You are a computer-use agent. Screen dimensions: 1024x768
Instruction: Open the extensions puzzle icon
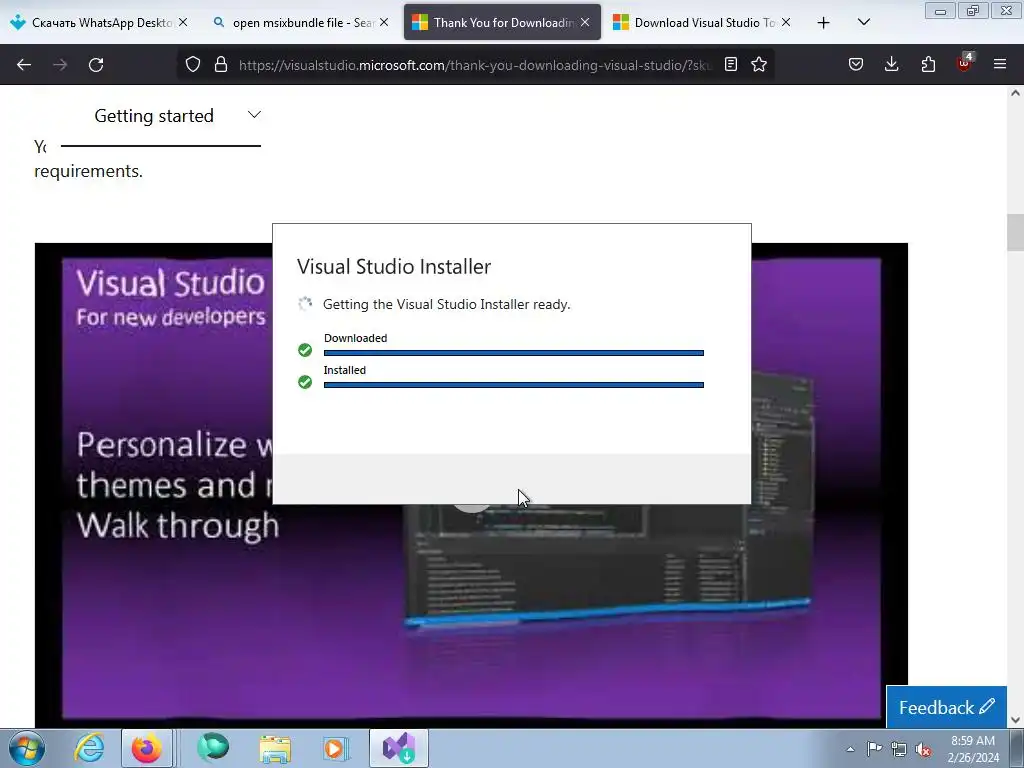928,65
